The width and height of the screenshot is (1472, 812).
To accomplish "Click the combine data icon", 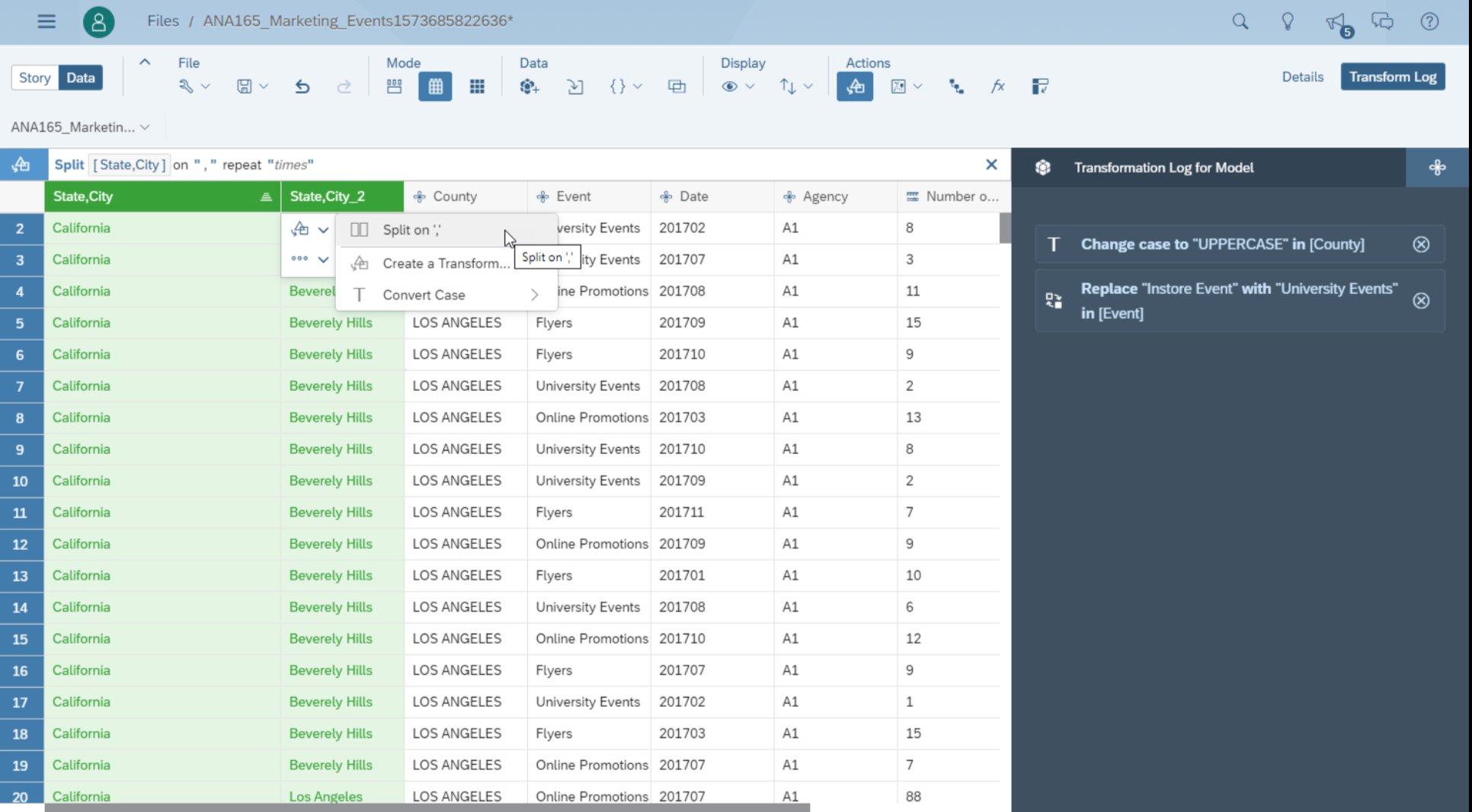I will 677,86.
